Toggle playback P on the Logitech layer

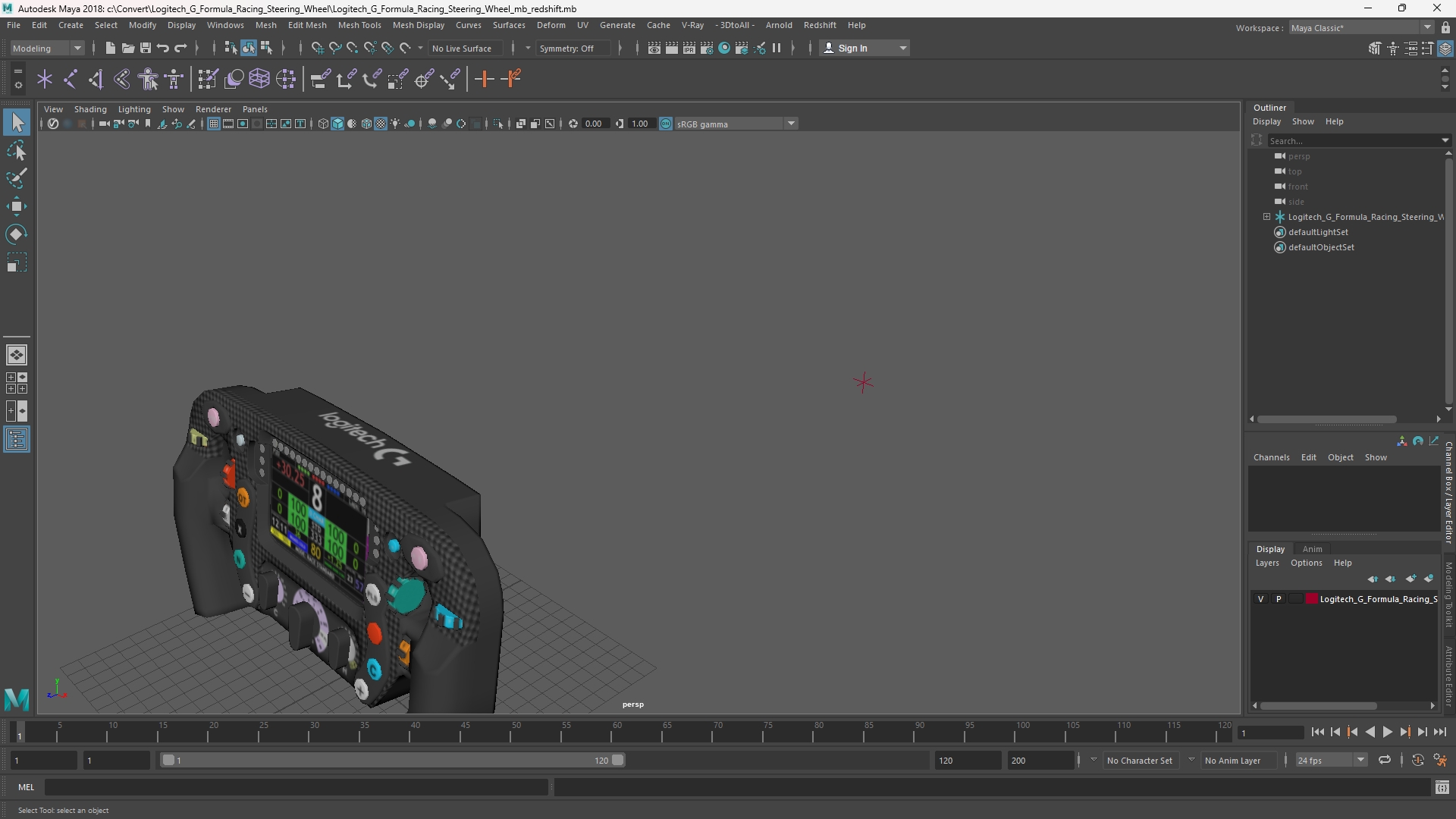pos(1279,599)
